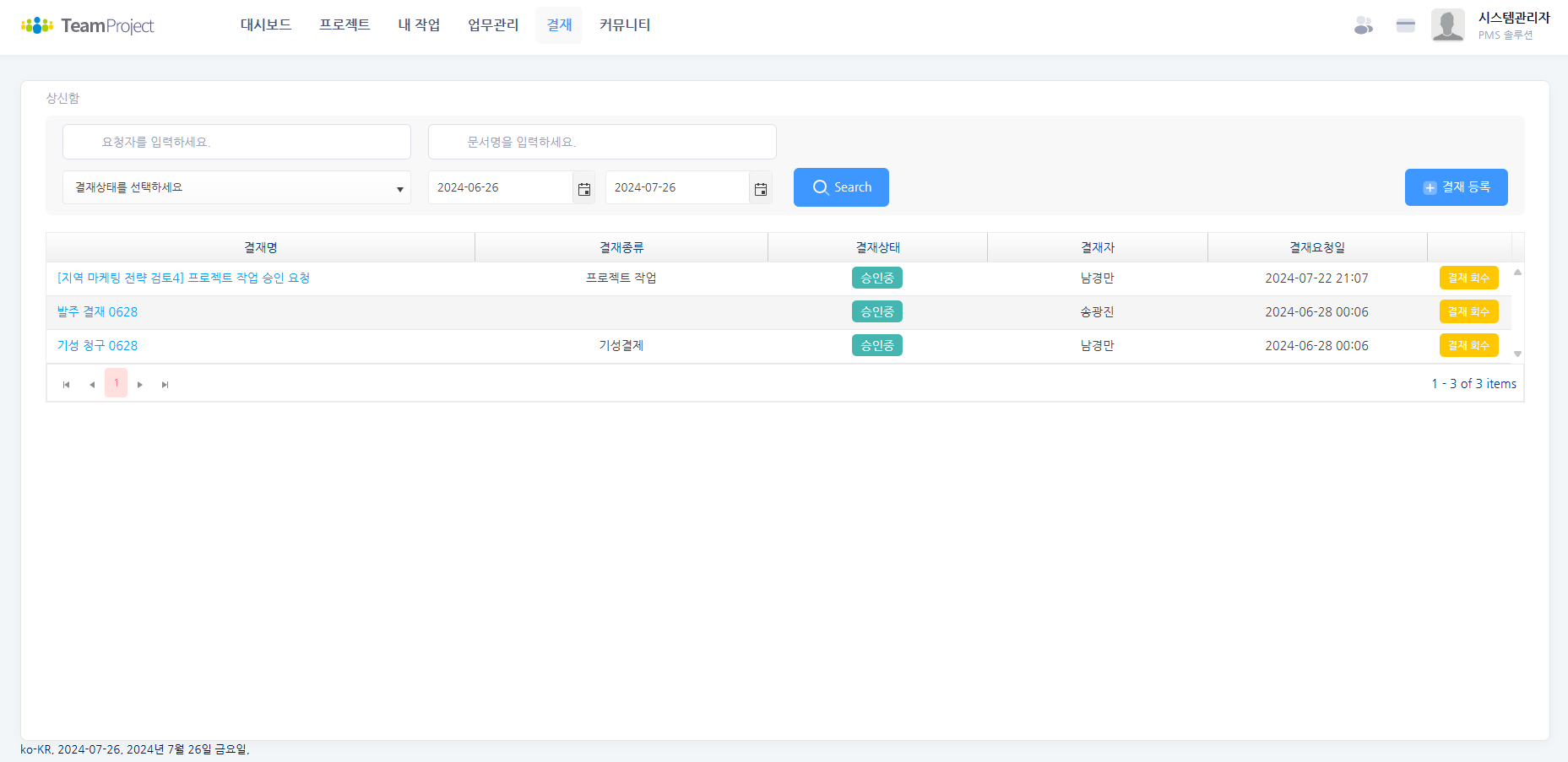This screenshot has width=1568, height=762.
Task: Click the blue Search button
Action: pyautogui.click(x=841, y=187)
